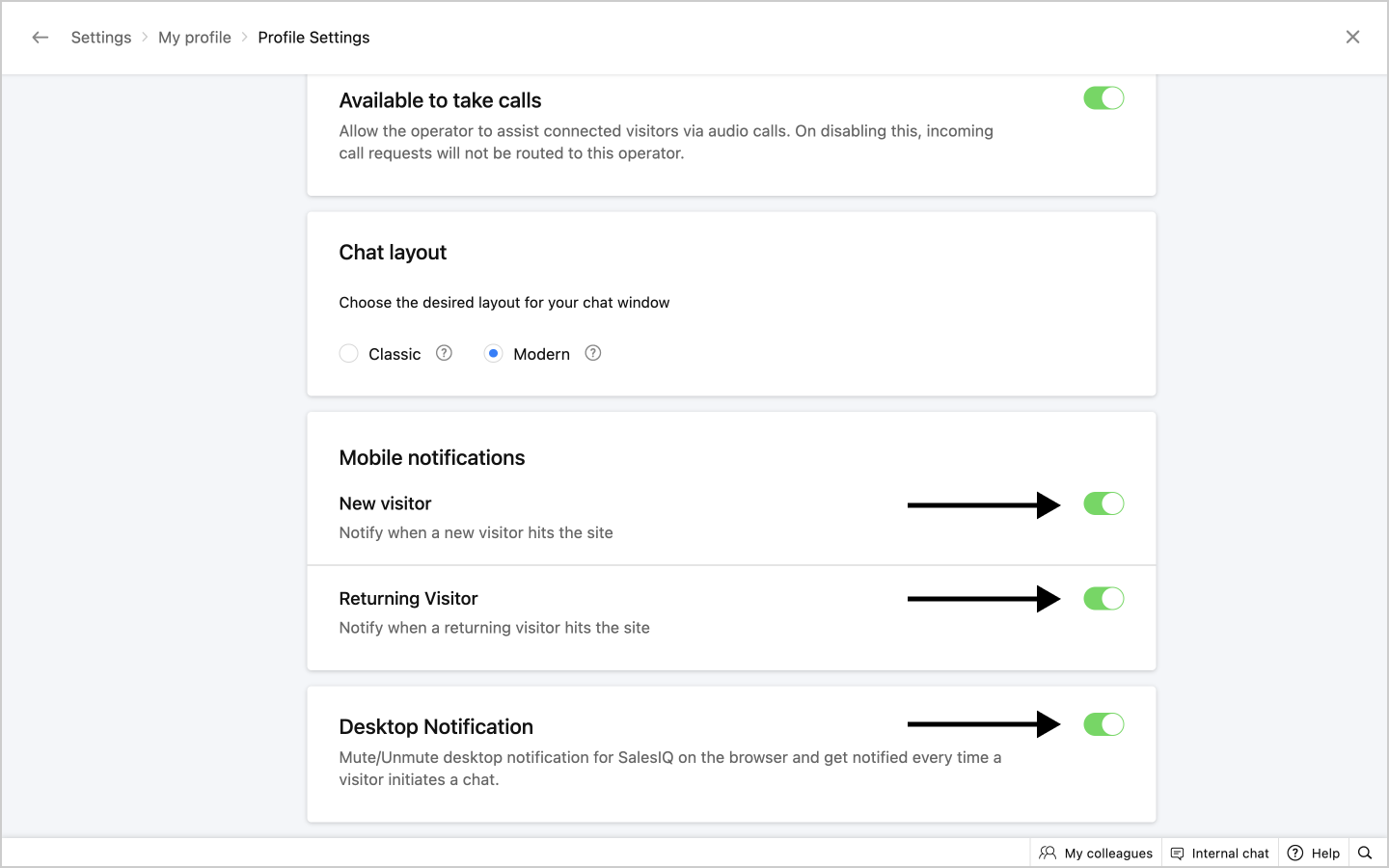The image size is (1389, 868).
Task: Close the Profile Settings page
Action: pos(1352,38)
